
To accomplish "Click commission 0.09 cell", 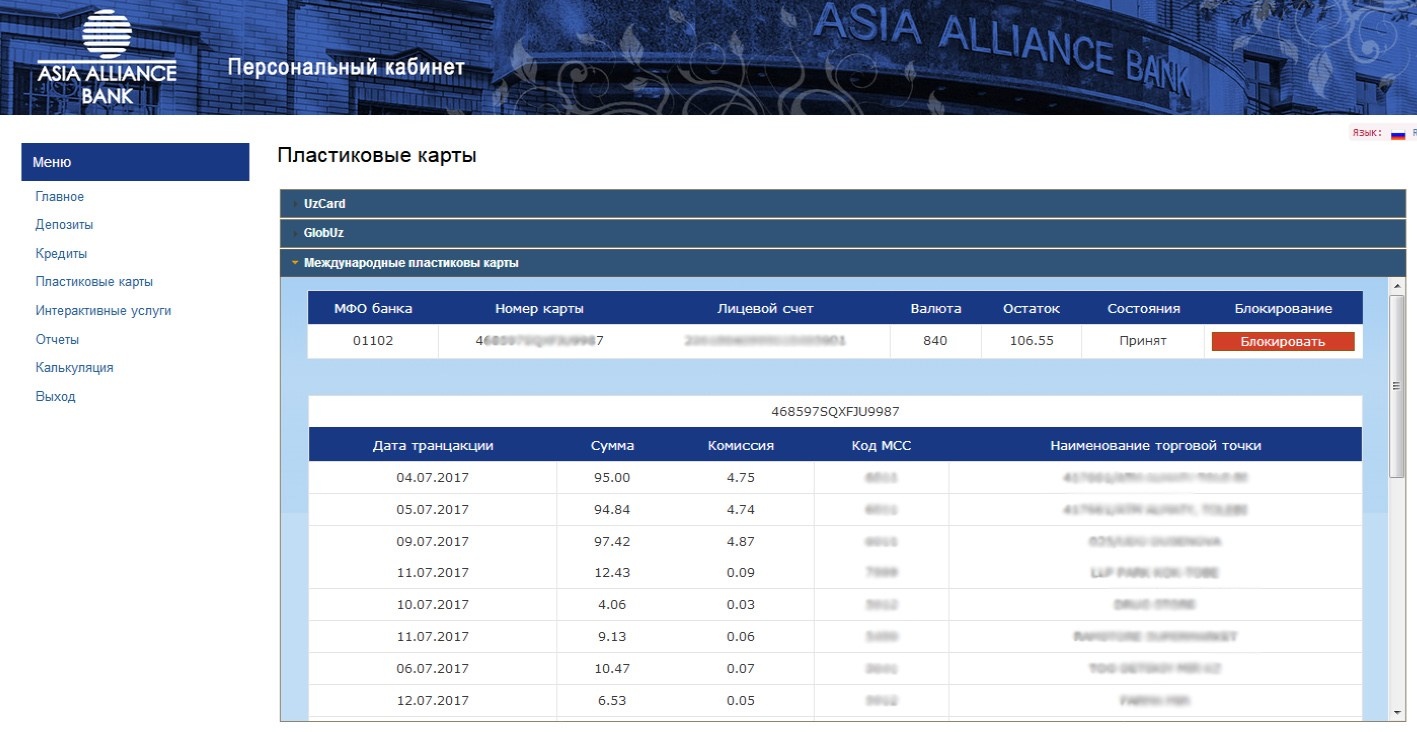I will [x=741, y=573].
